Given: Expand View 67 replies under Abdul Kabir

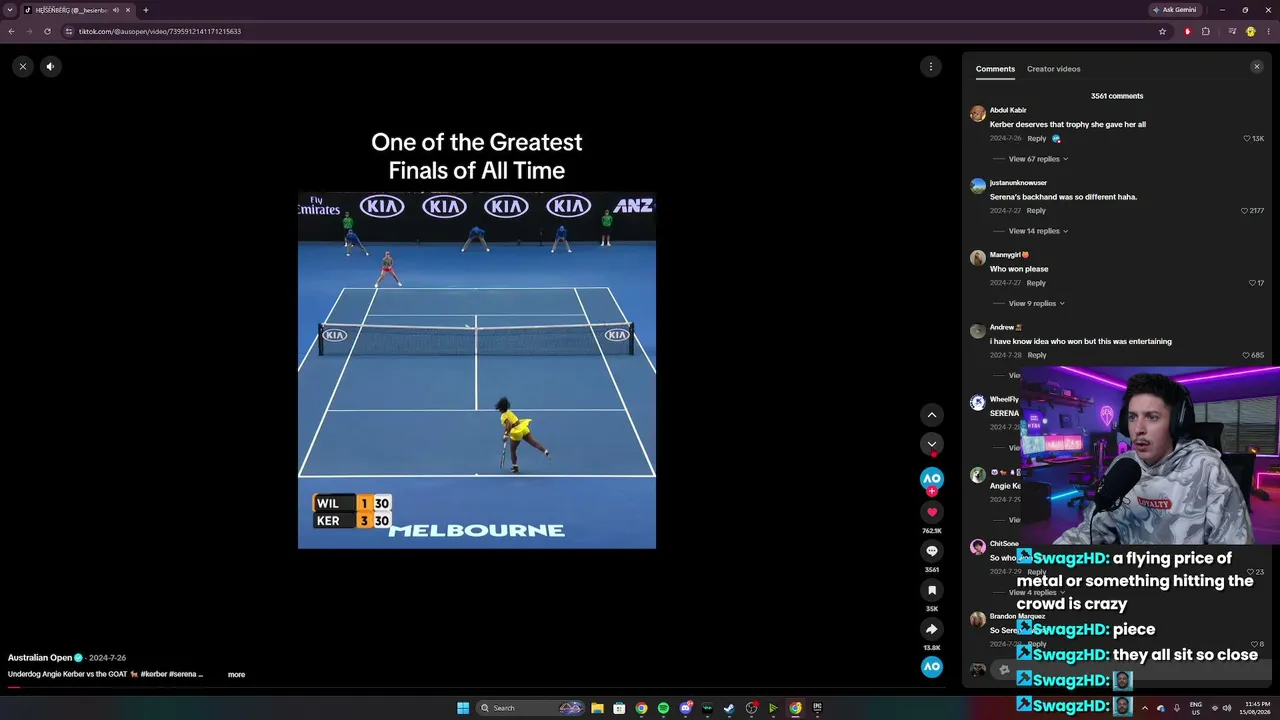Looking at the screenshot, I should (x=1038, y=159).
